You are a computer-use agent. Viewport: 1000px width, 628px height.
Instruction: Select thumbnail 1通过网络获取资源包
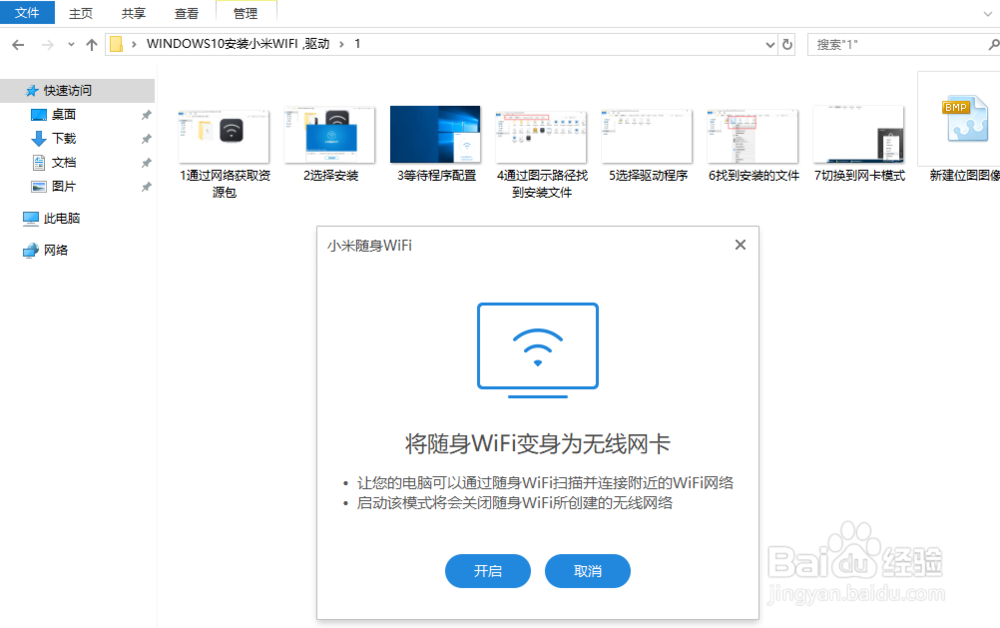(224, 136)
